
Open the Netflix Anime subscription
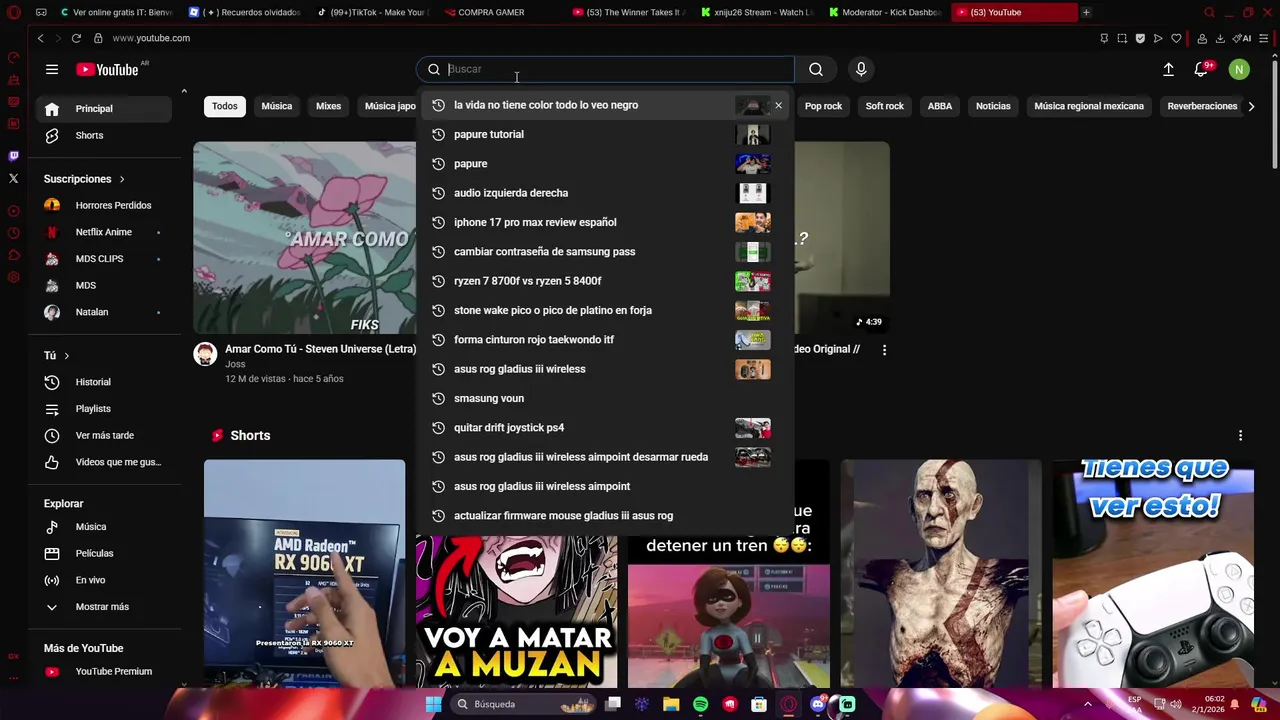point(103,232)
